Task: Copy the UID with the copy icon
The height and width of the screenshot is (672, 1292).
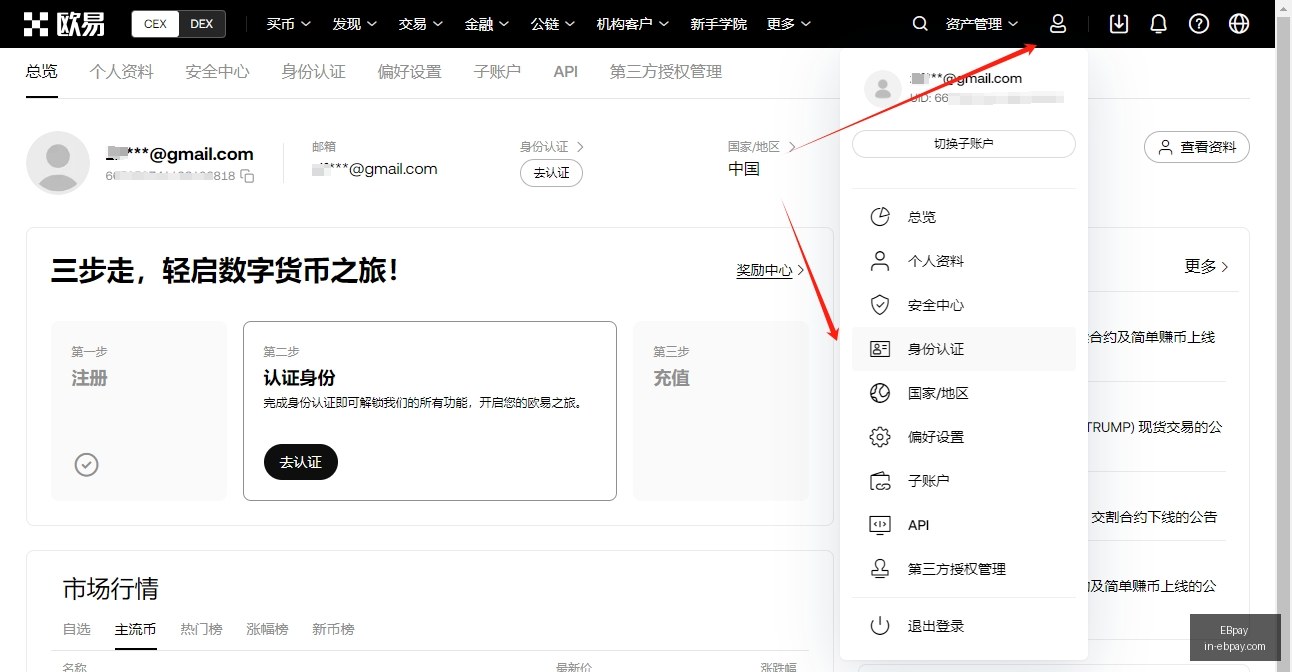Action: click(247, 176)
